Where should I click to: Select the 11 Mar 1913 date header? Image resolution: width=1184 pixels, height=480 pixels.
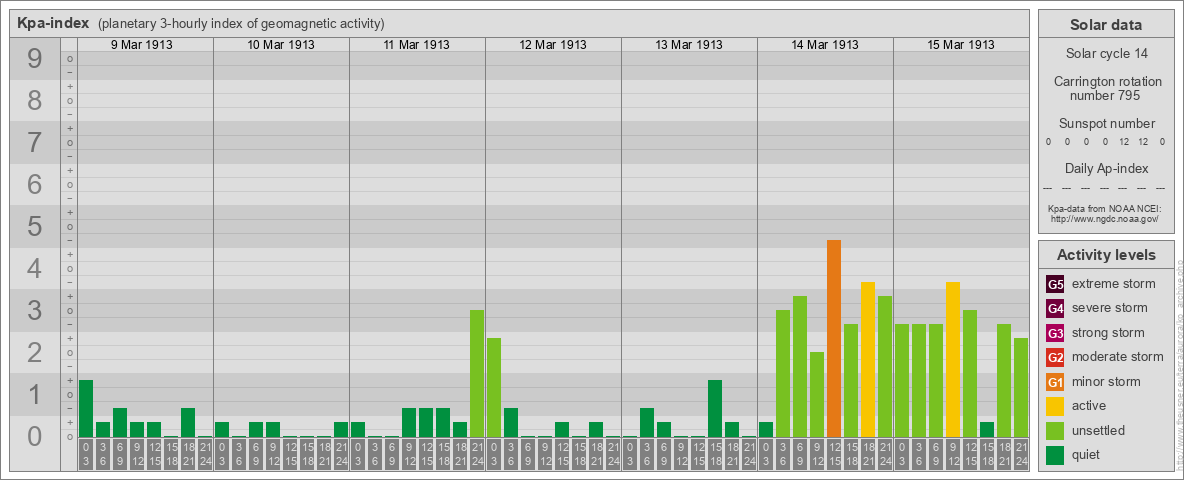(417, 45)
